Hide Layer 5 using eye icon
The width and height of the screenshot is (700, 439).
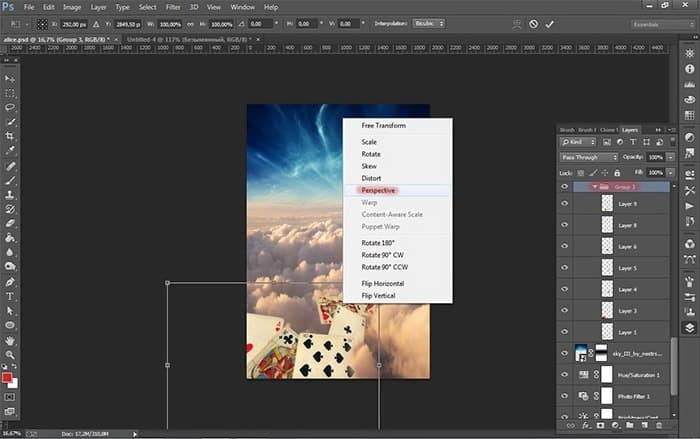(x=566, y=268)
